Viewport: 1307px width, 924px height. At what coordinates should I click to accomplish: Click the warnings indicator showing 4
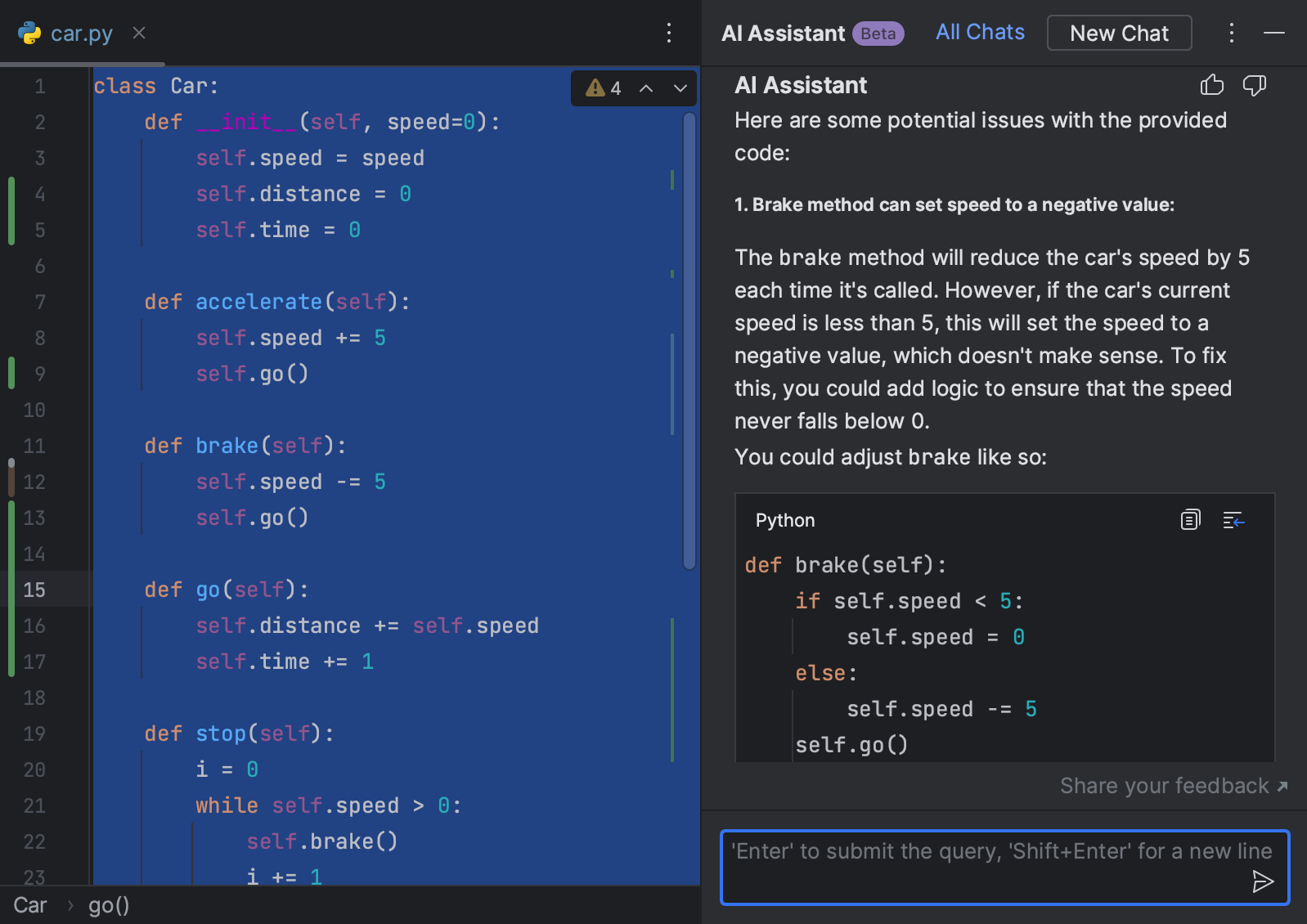coord(604,88)
